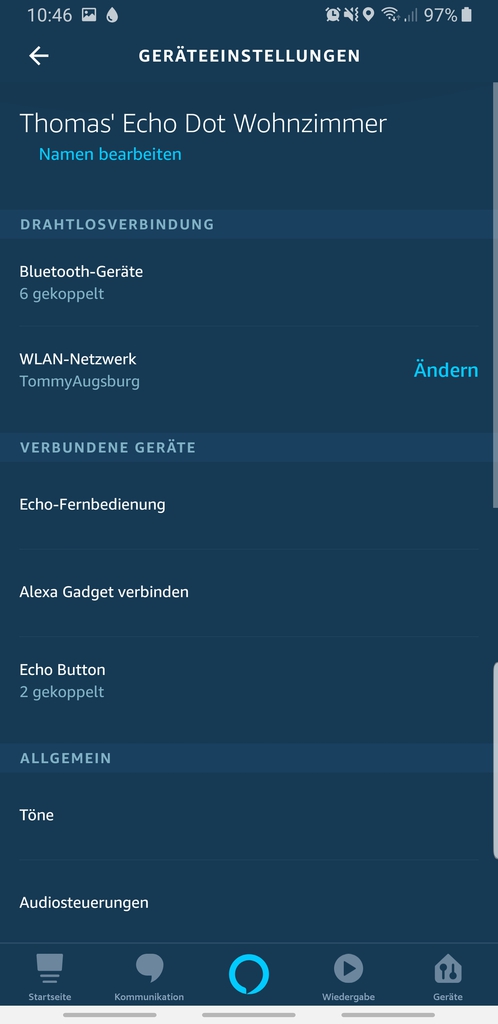The image size is (498, 1024).
Task: Tap the back arrow icon
Action: pos(39,56)
